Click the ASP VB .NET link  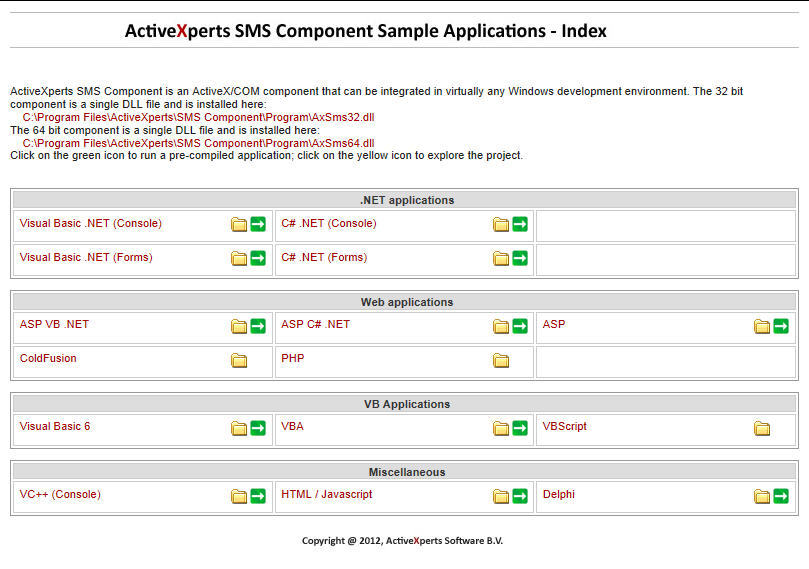54,324
